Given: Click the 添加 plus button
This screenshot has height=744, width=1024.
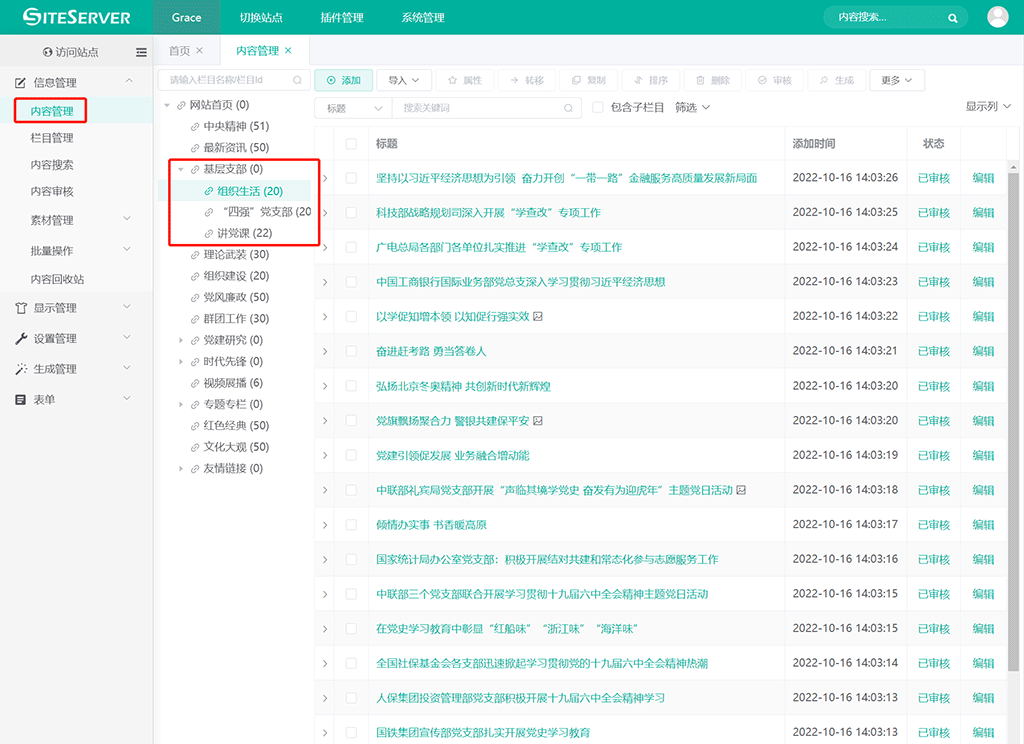Looking at the screenshot, I should click(343, 80).
